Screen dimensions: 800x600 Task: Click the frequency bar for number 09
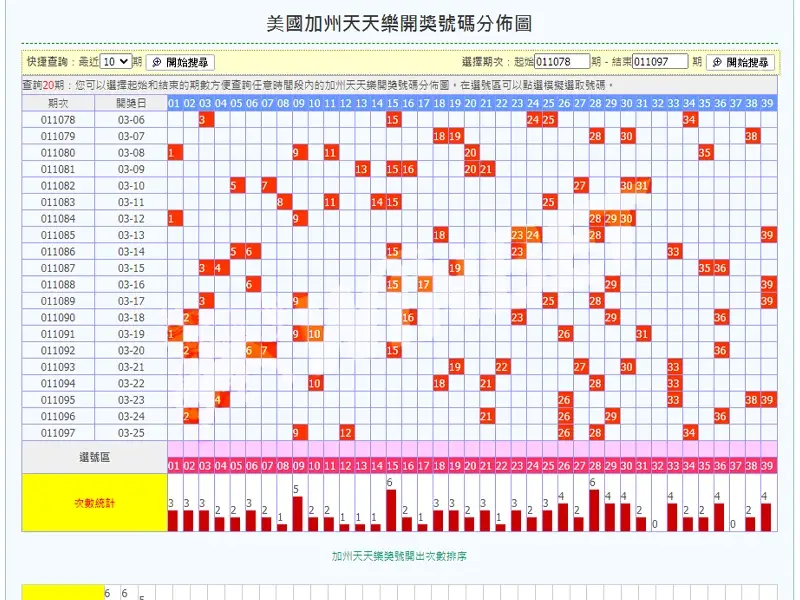tap(297, 514)
